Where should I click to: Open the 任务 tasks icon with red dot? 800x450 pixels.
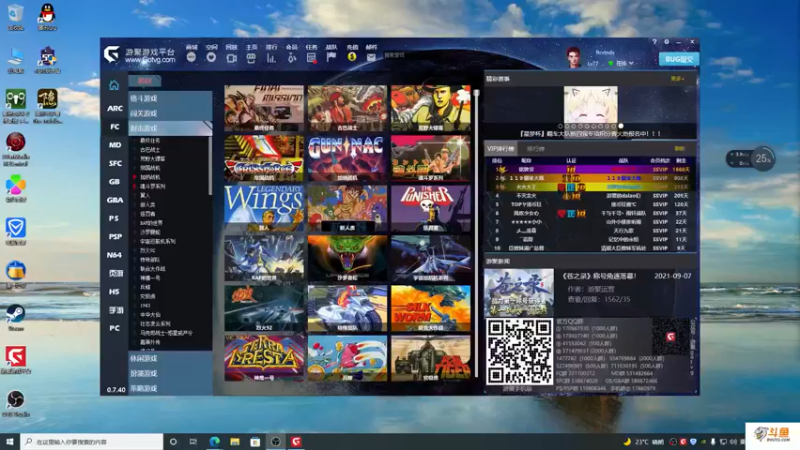pyautogui.click(x=311, y=58)
